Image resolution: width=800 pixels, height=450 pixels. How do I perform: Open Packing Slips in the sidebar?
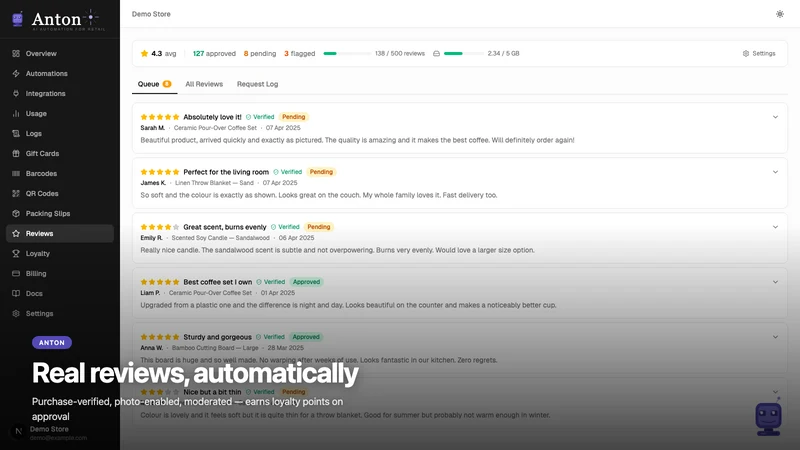(60, 213)
